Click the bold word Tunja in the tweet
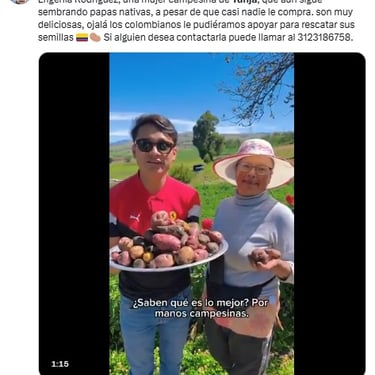 (246, 1)
